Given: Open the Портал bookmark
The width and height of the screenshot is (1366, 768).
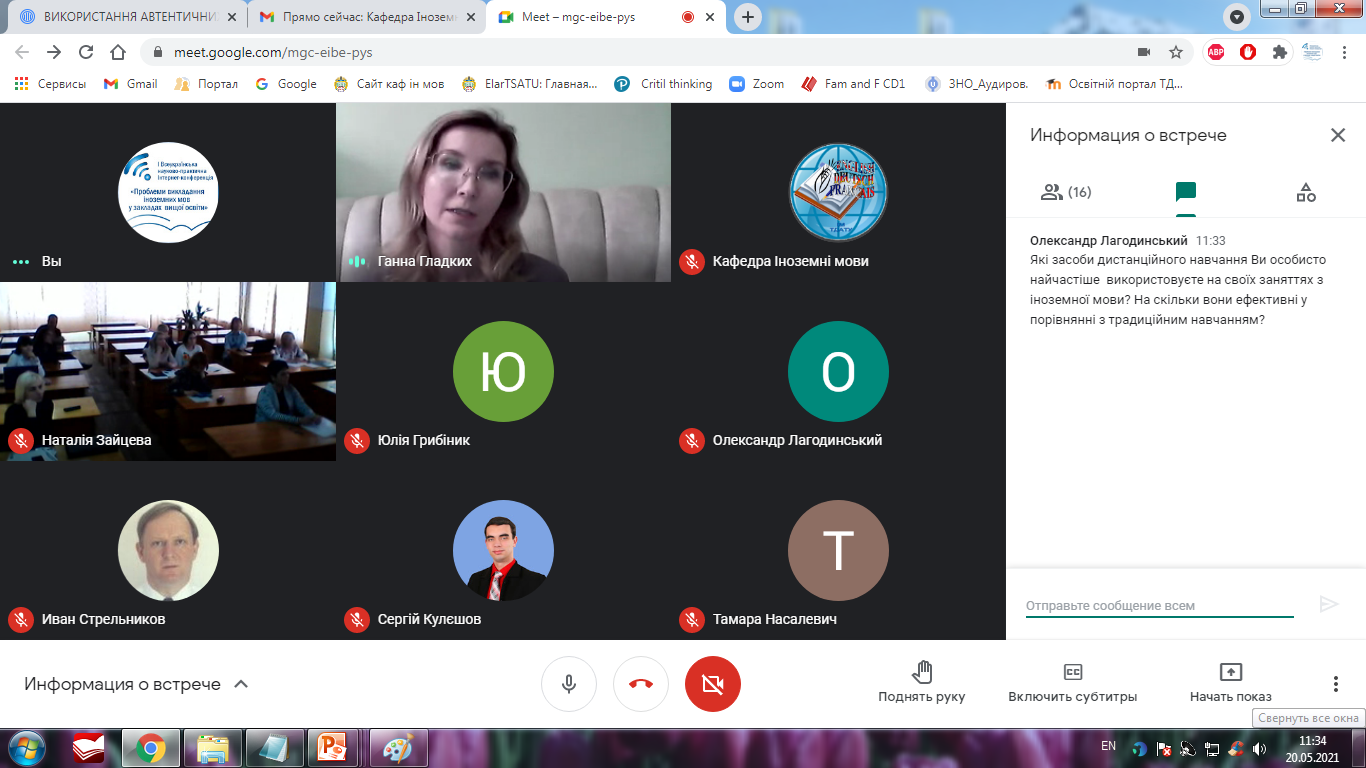Looking at the screenshot, I should pyautogui.click(x=206, y=84).
